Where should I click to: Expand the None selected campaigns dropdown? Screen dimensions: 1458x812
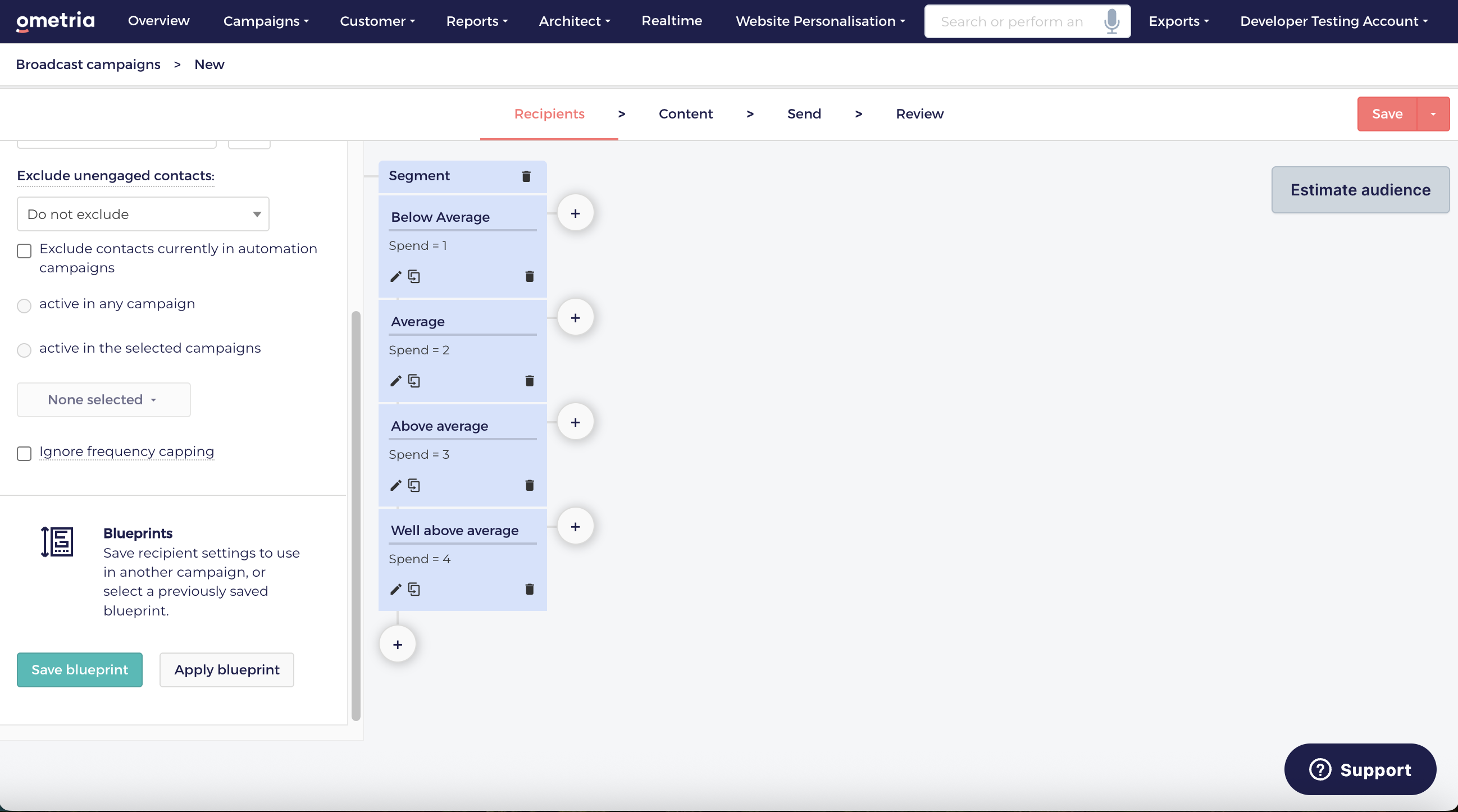[x=103, y=399]
